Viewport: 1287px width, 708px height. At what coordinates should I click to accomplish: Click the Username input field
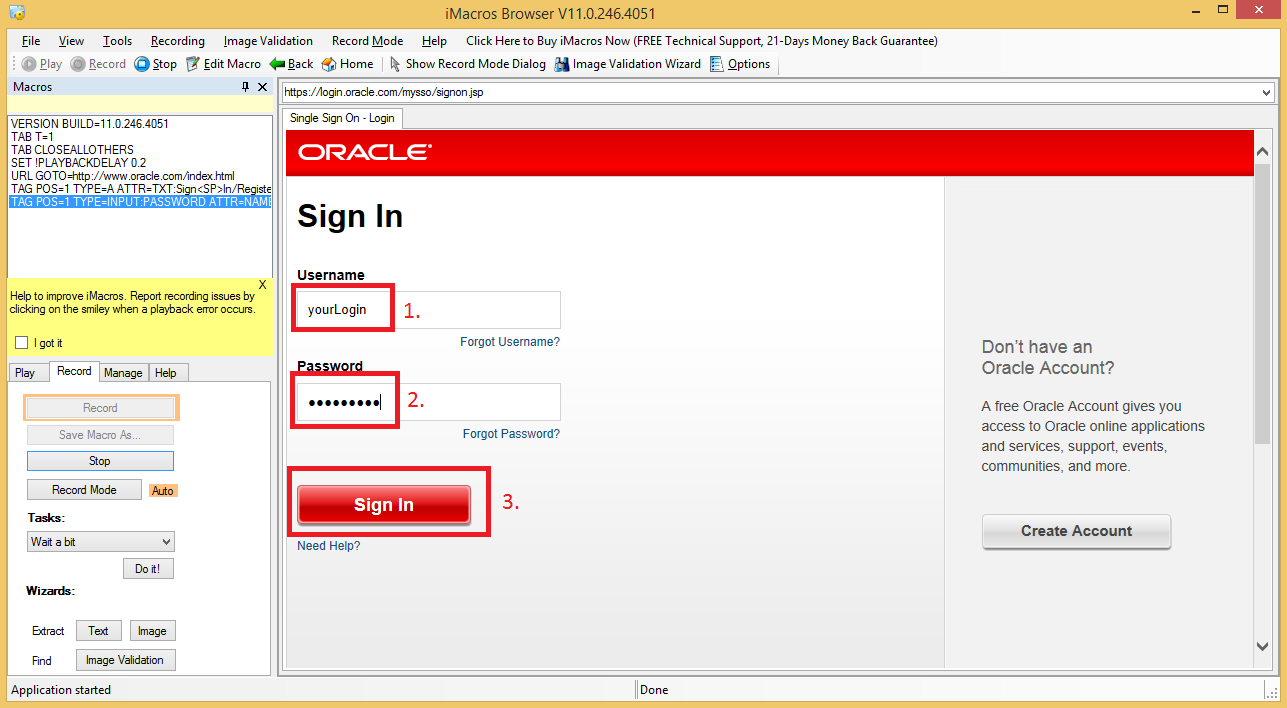[429, 310]
